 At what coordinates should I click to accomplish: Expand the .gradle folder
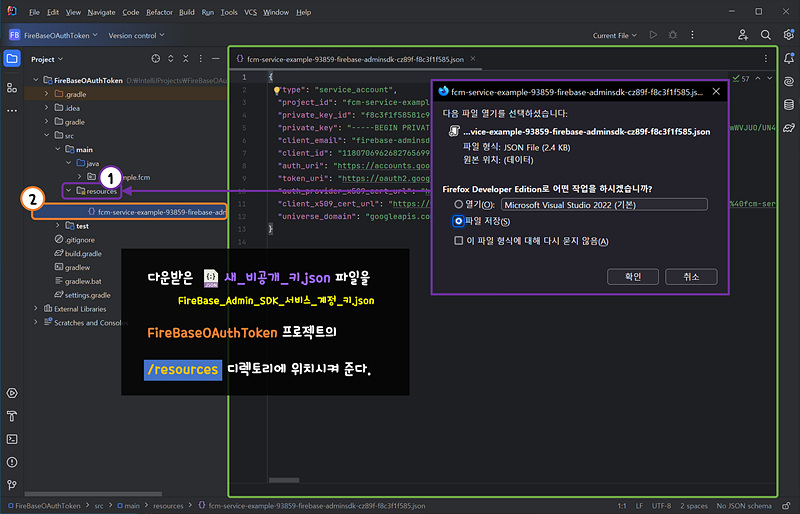tap(46, 94)
